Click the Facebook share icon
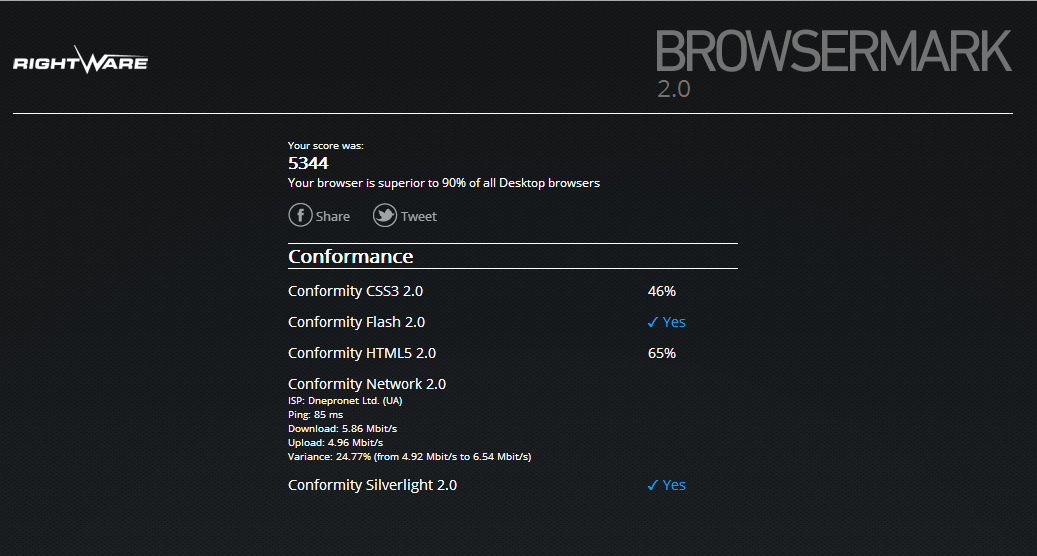 tap(300, 215)
